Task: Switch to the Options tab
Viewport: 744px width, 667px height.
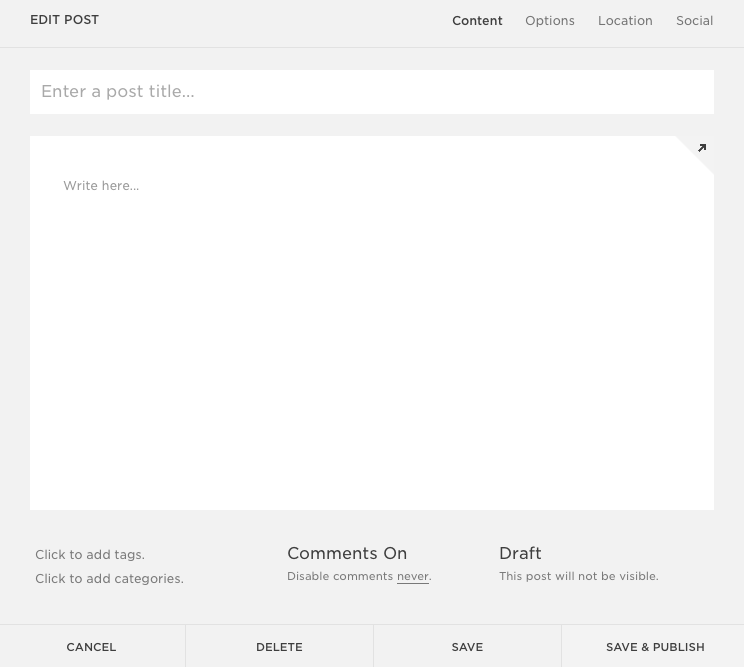Action: (x=549, y=21)
